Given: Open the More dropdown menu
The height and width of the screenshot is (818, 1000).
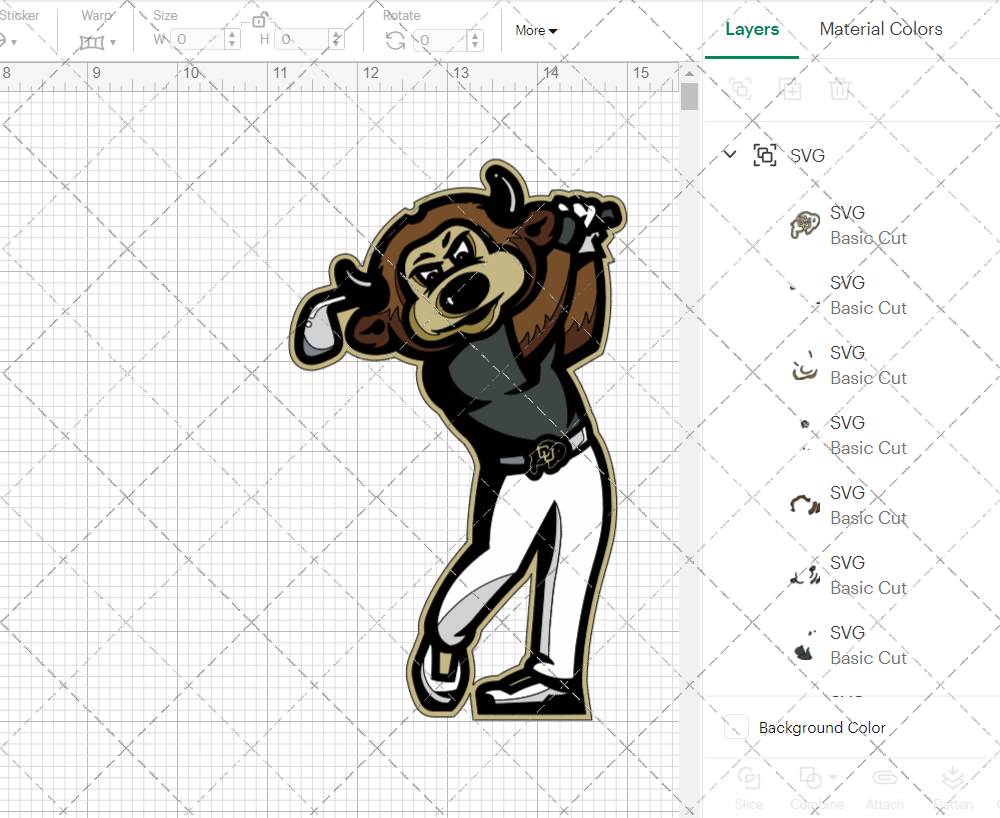Looking at the screenshot, I should pos(536,31).
